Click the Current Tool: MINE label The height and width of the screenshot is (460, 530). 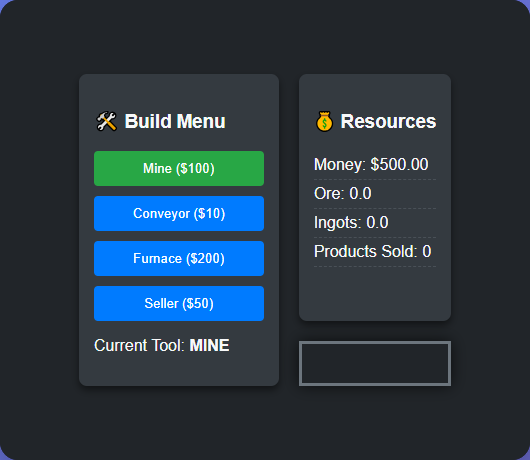point(162,345)
